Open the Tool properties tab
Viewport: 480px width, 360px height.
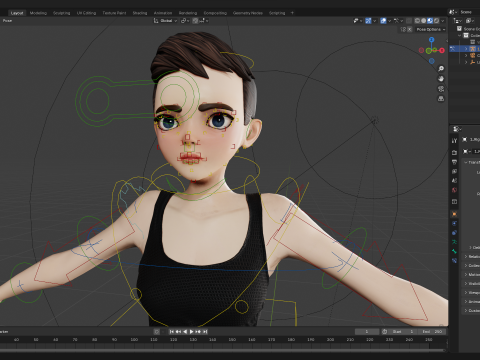[454, 141]
